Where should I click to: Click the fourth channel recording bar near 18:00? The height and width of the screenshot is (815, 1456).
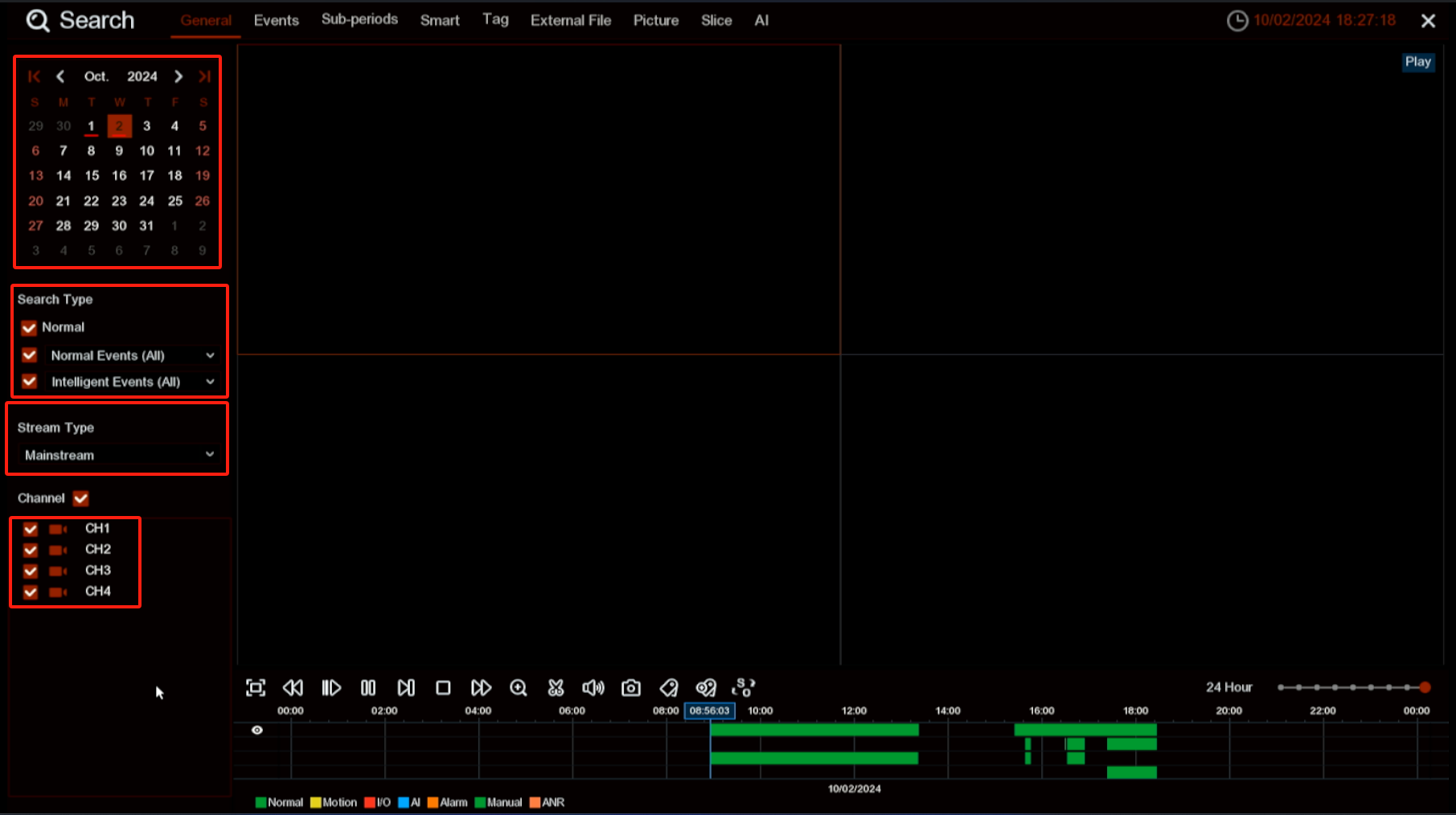[1132, 772]
